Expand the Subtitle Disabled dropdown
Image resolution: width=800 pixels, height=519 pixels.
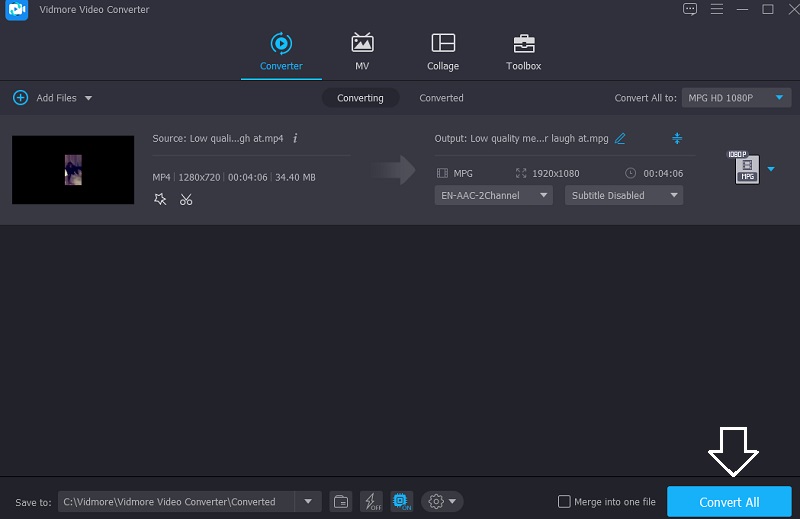tap(624, 195)
